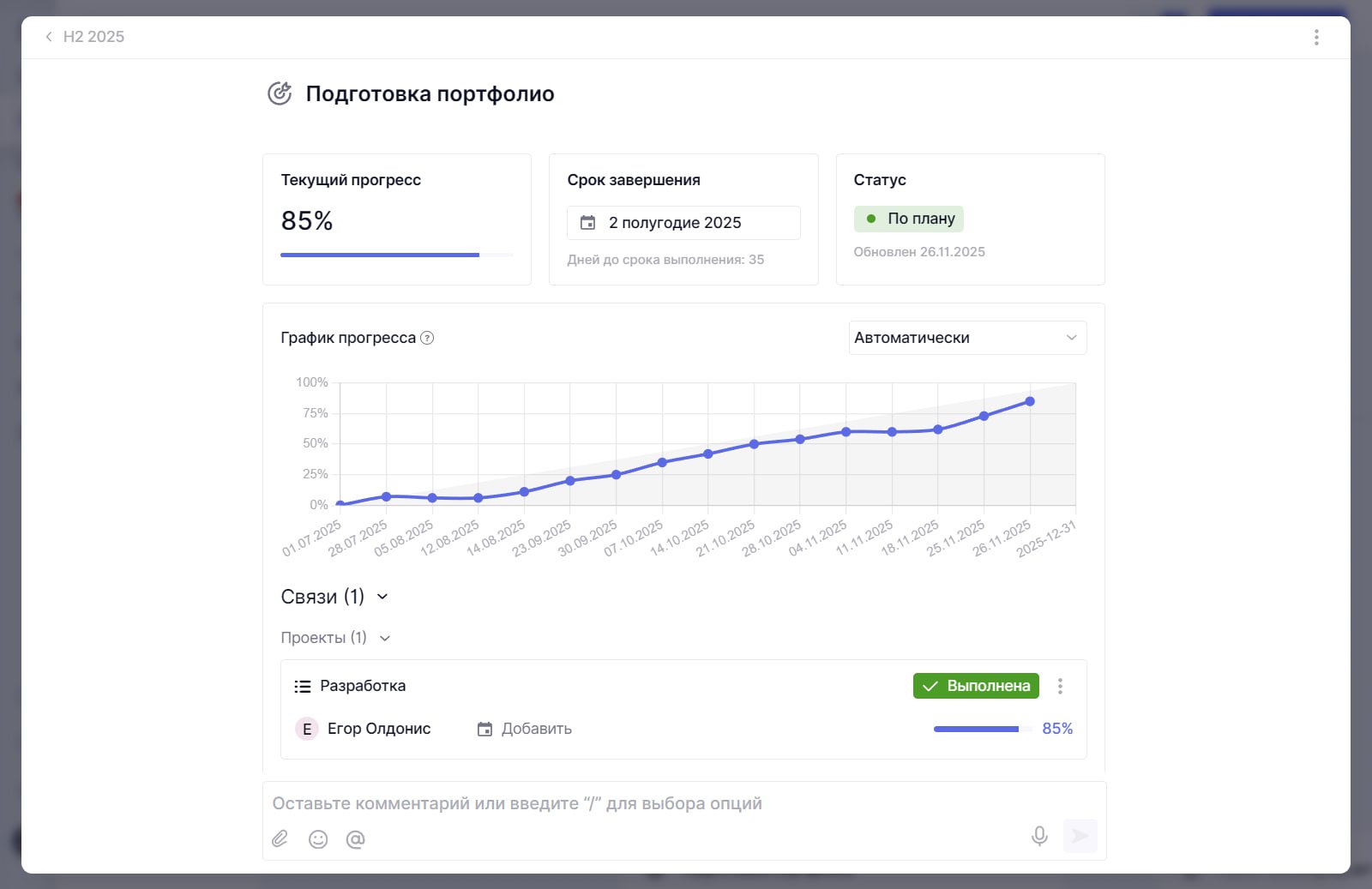Click the help icon next to График прогресса
The width and height of the screenshot is (1372, 889).
(427, 338)
